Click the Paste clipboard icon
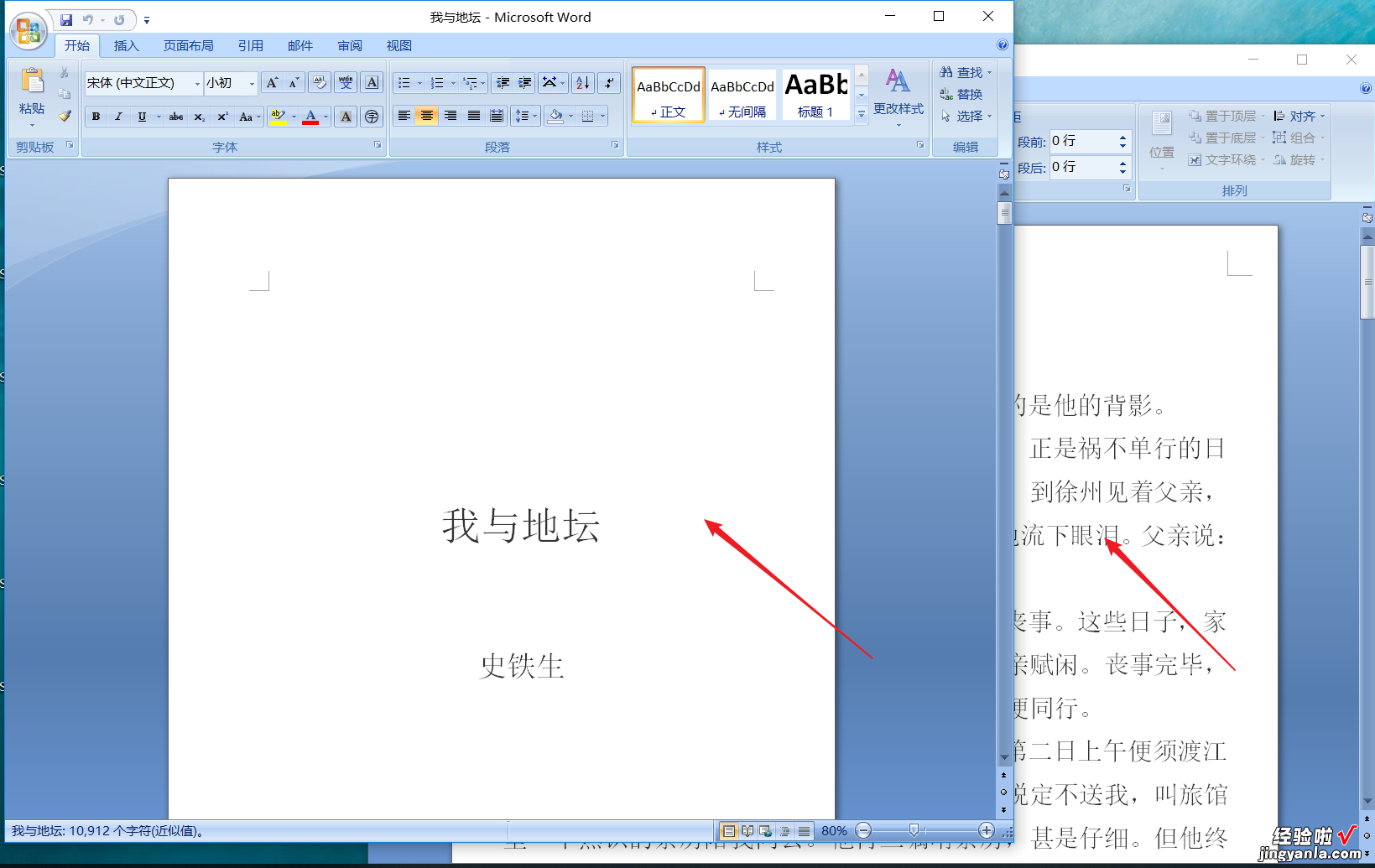1375x868 pixels. point(32,81)
